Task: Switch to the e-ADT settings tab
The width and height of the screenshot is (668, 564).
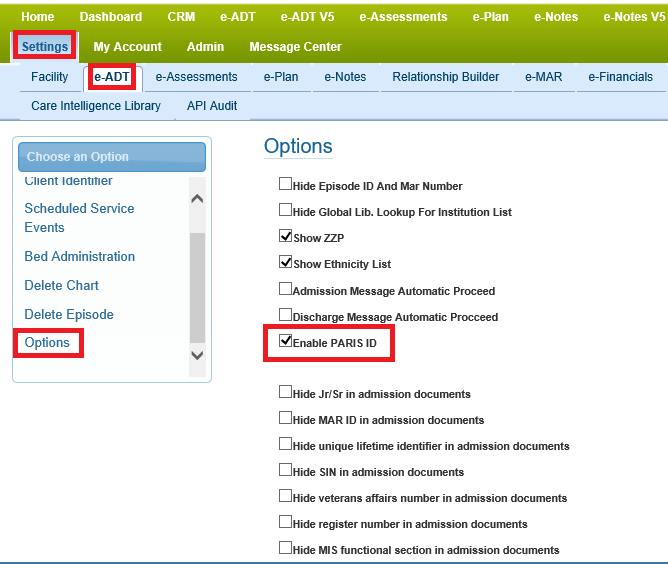Action: (x=111, y=77)
